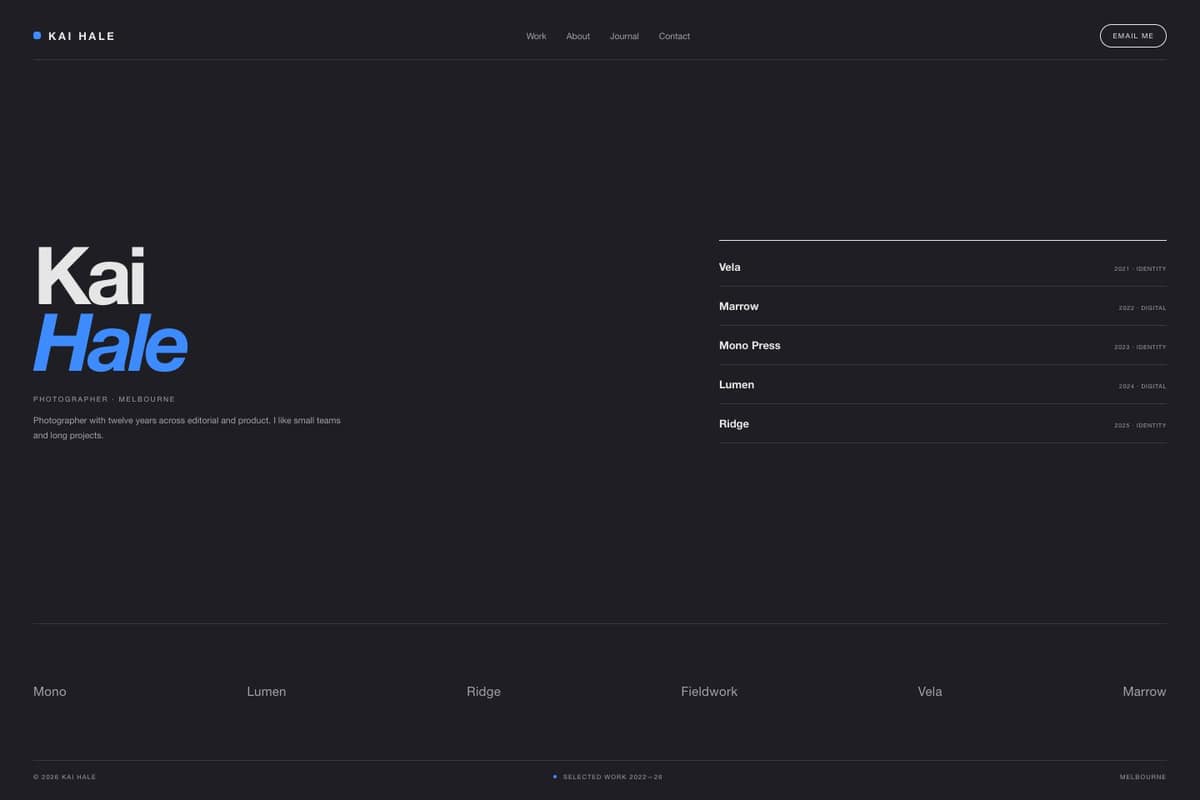This screenshot has width=1200, height=800.
Task: Click the bio paragraph starting "Photographer with twelve years"
Action: (187, 428)
